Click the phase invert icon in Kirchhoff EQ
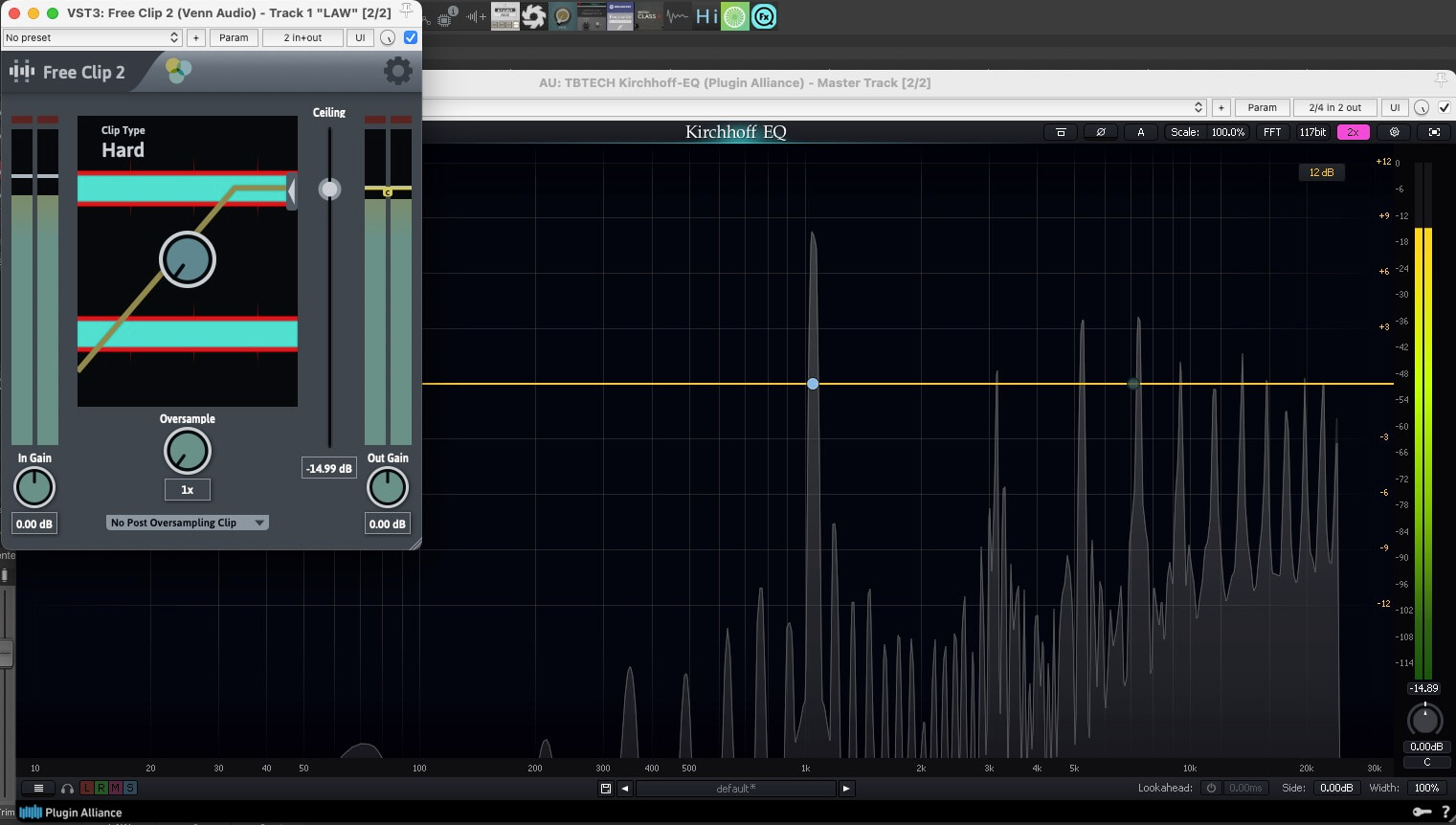The image size is (1456, 825). [x=1100, y=132]
